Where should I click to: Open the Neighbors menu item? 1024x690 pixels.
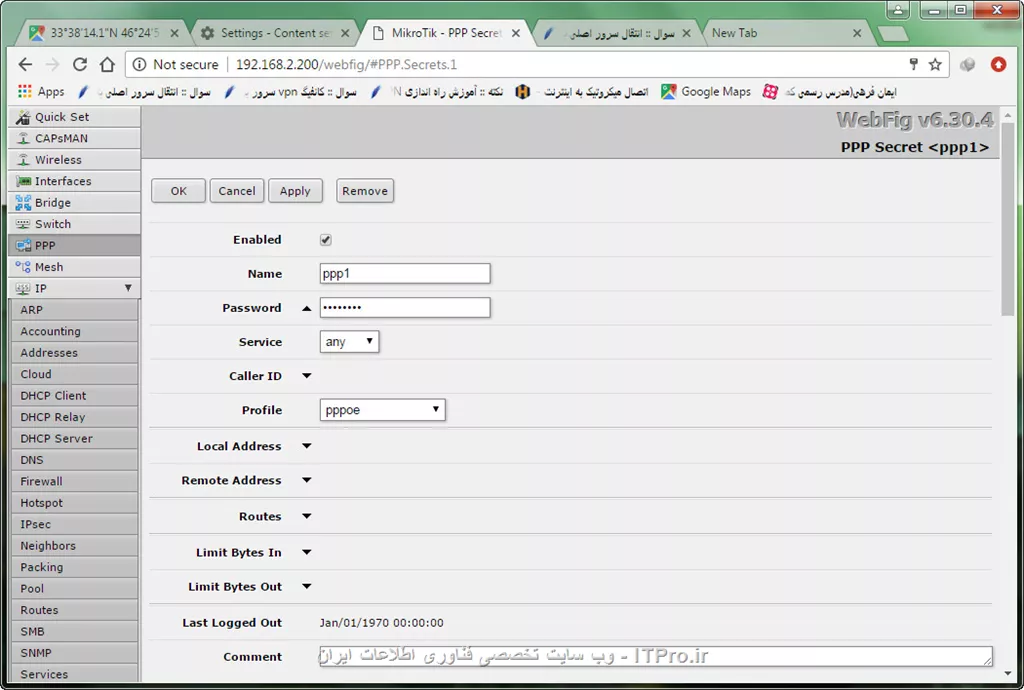(x=74, y=546)
